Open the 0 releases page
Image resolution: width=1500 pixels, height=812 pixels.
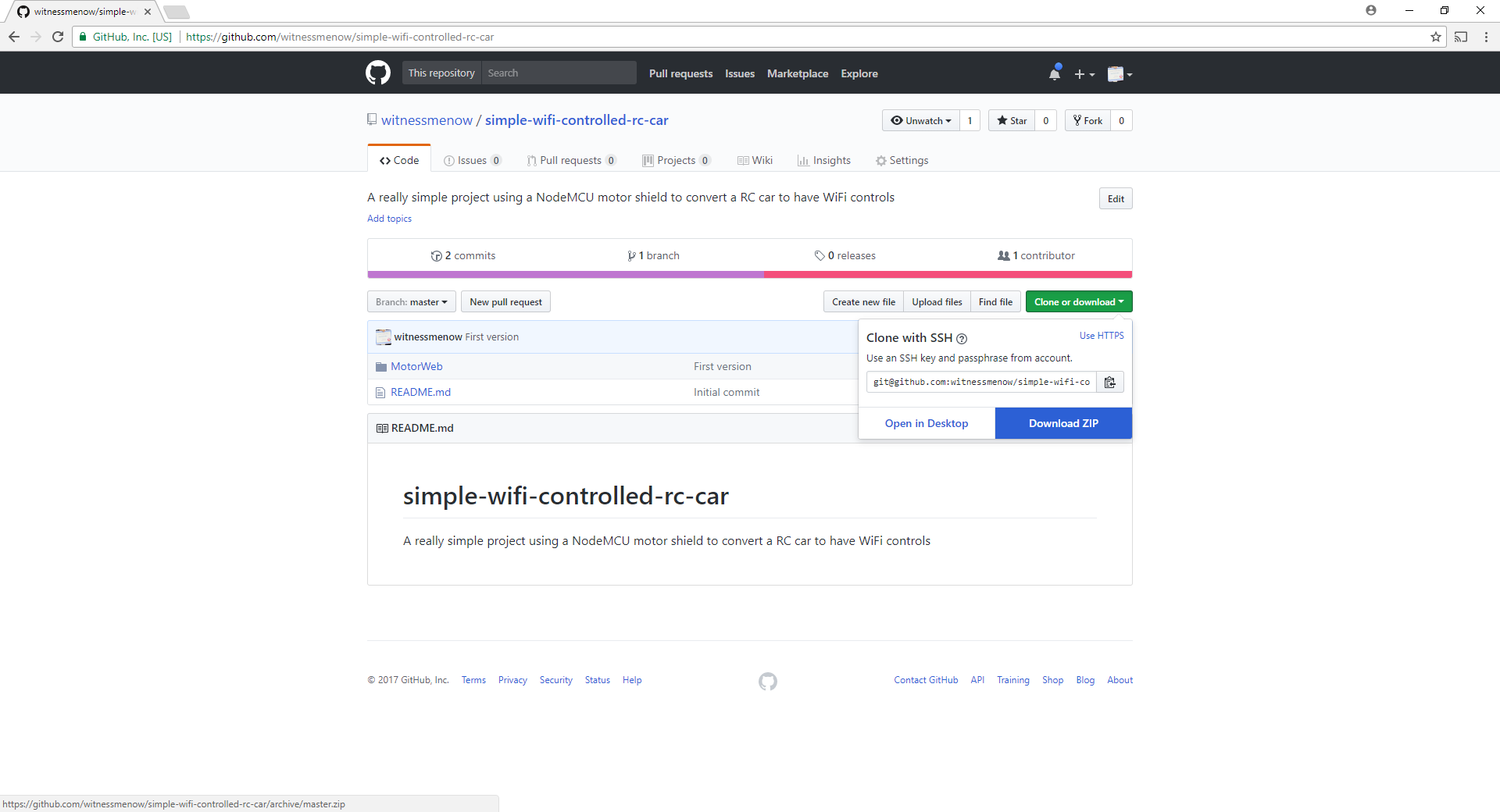tap(845, 255)
